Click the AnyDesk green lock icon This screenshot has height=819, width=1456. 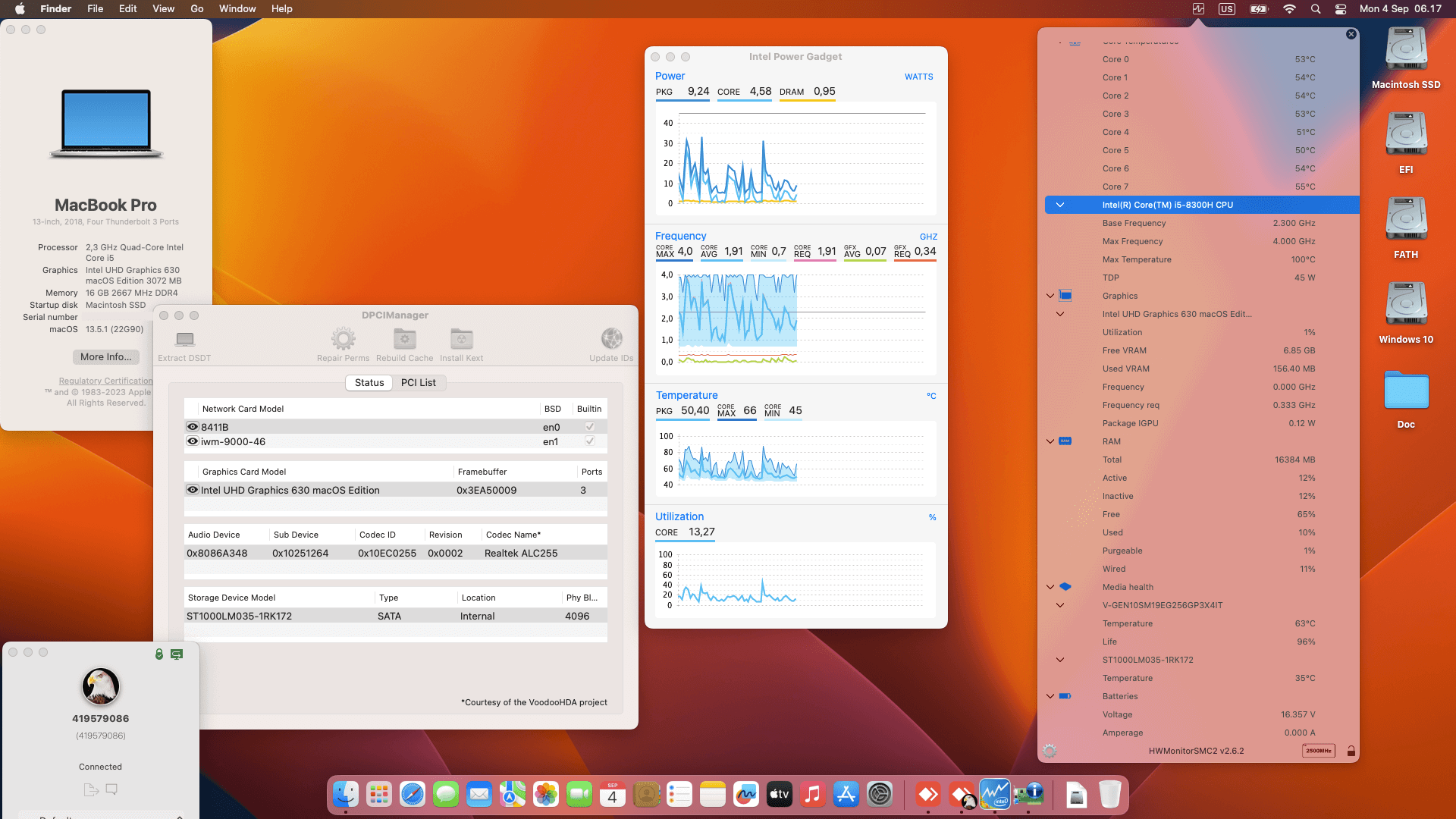159,654
